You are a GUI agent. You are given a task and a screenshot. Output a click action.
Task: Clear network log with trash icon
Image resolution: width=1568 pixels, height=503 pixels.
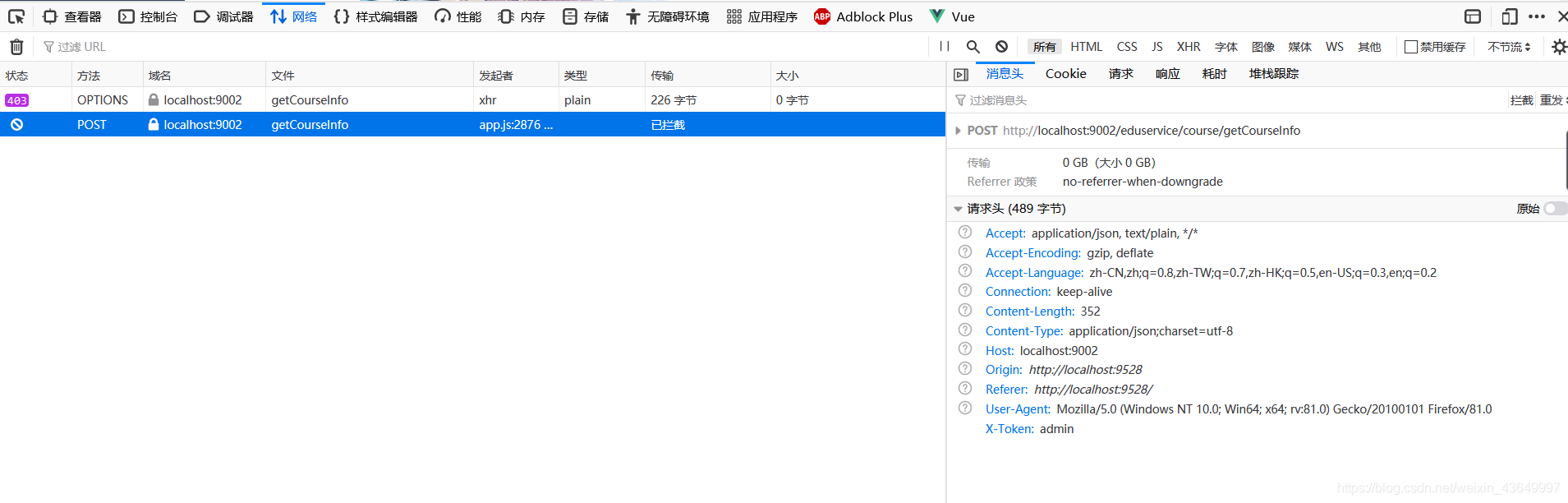(x=16, y=47)
